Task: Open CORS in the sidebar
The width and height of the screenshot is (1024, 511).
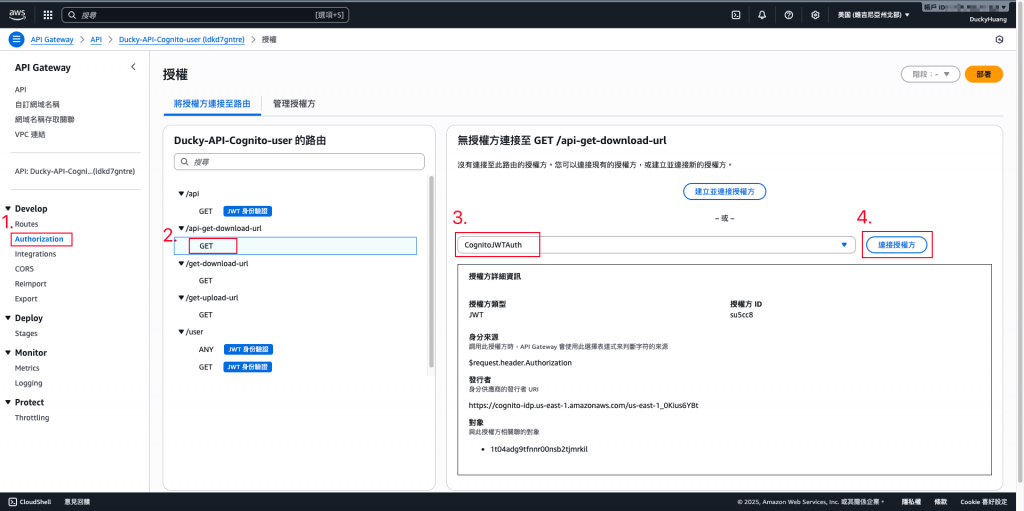Action: click(x=24, y=269)
